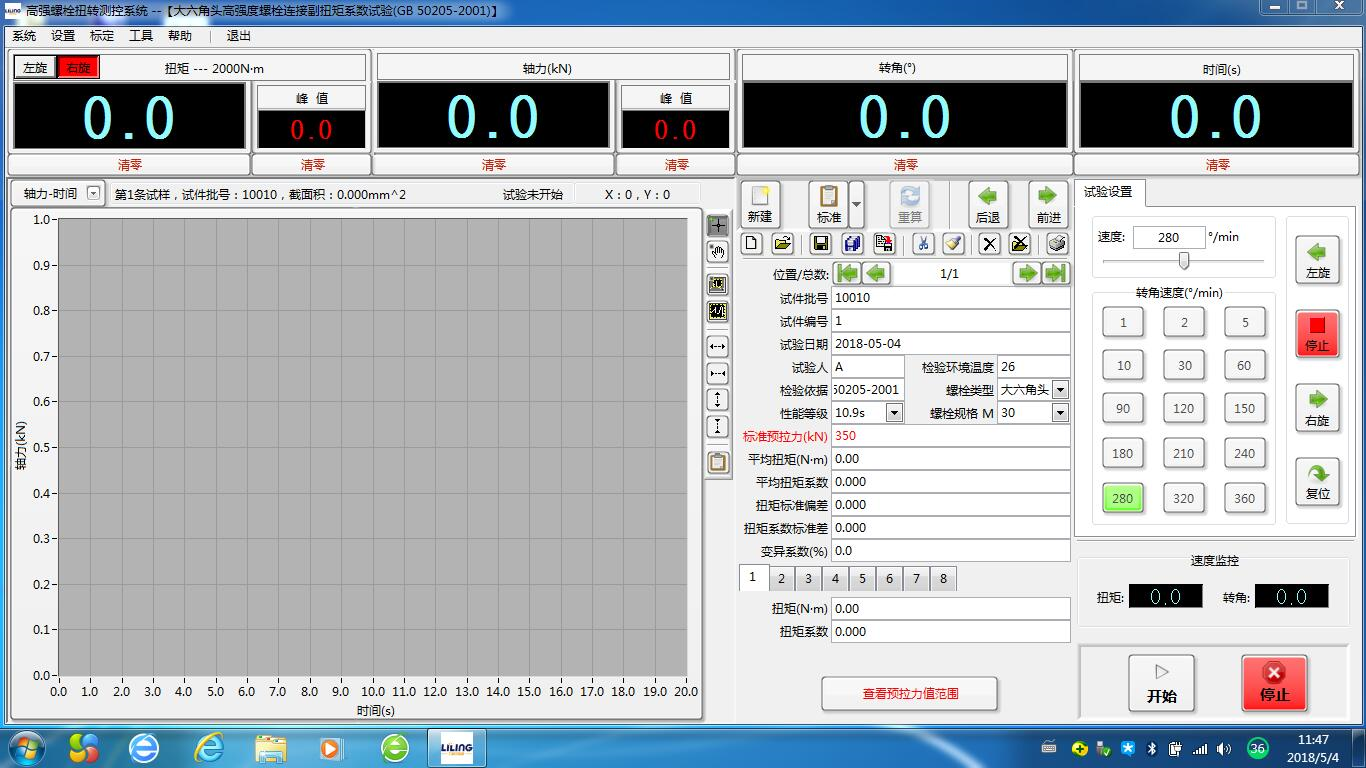Select rotation speed 60 °/min
Image resolution: width=1366 pixels, height=768 pixels.
pos(1244,365)
